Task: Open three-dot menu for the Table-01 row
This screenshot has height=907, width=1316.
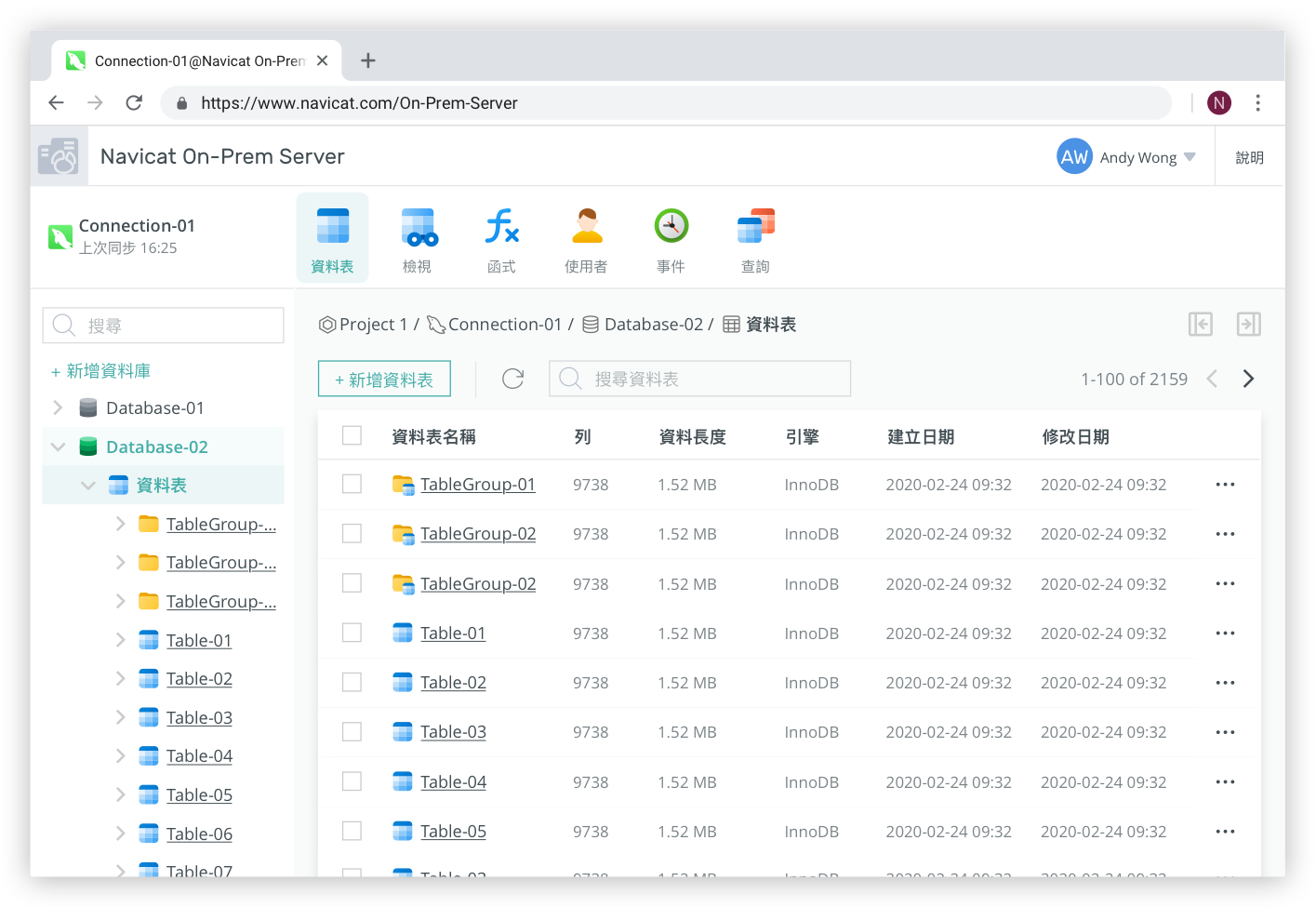Action: coord(1225,634)
